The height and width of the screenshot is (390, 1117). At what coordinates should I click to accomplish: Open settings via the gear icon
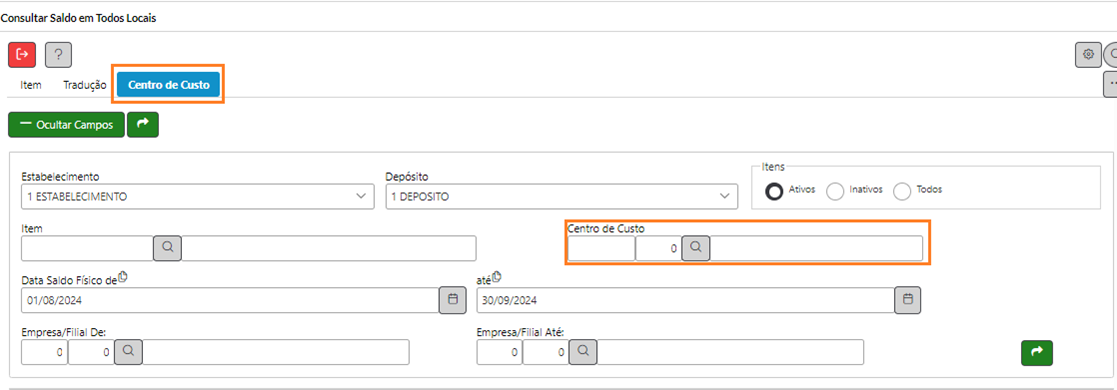tap(1088, 54)
